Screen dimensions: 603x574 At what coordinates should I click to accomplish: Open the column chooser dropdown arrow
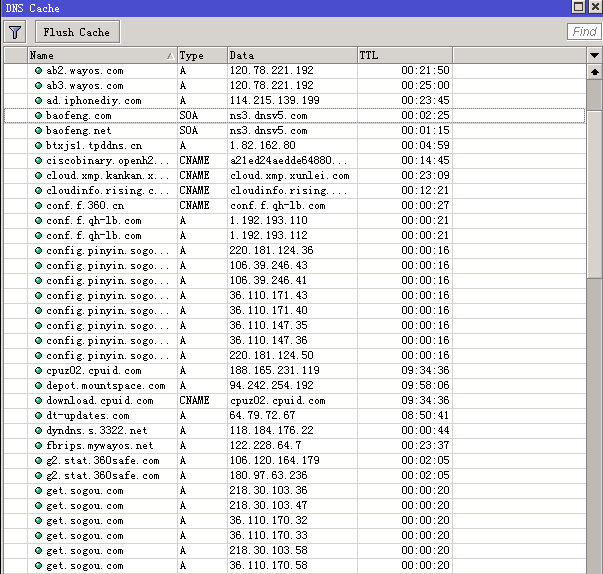click(594, 55)
